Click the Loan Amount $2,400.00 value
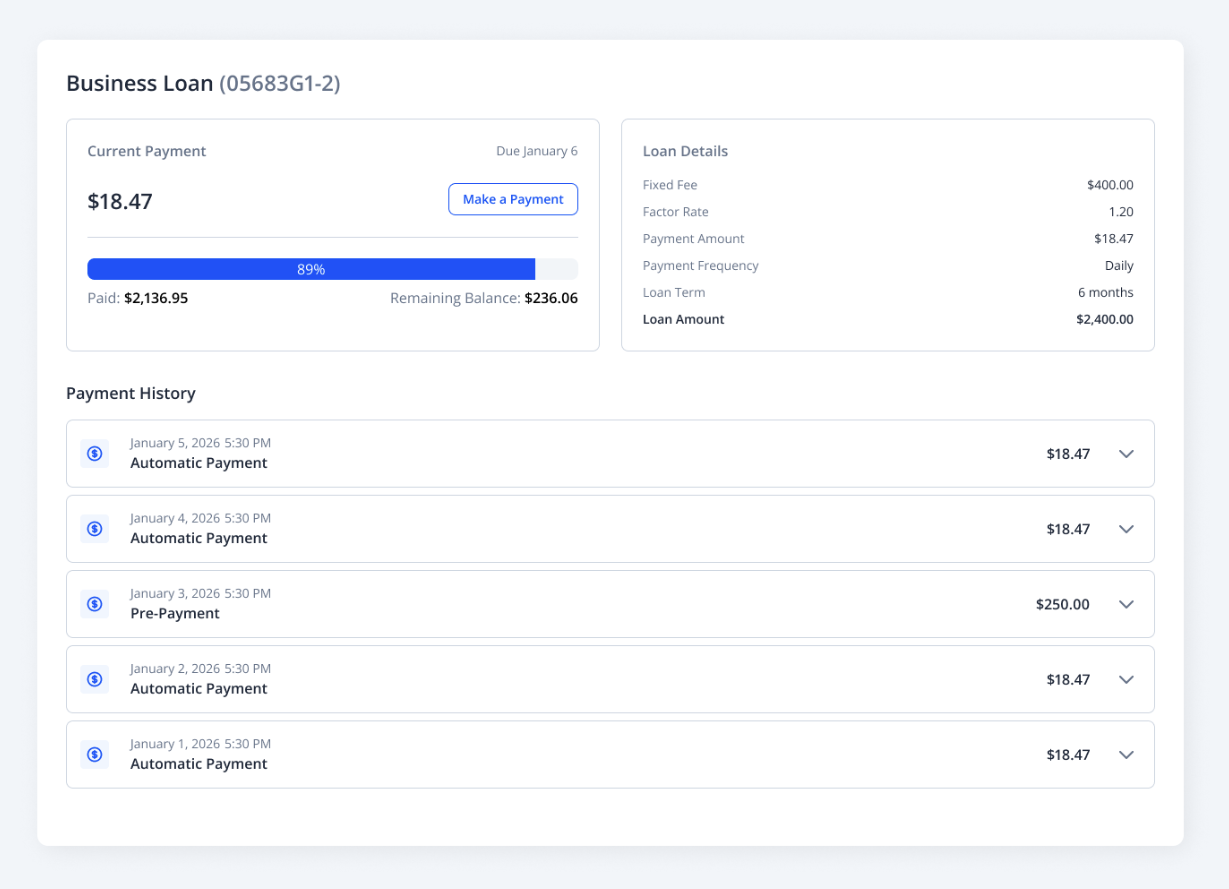 click(x=1104, y=319)
